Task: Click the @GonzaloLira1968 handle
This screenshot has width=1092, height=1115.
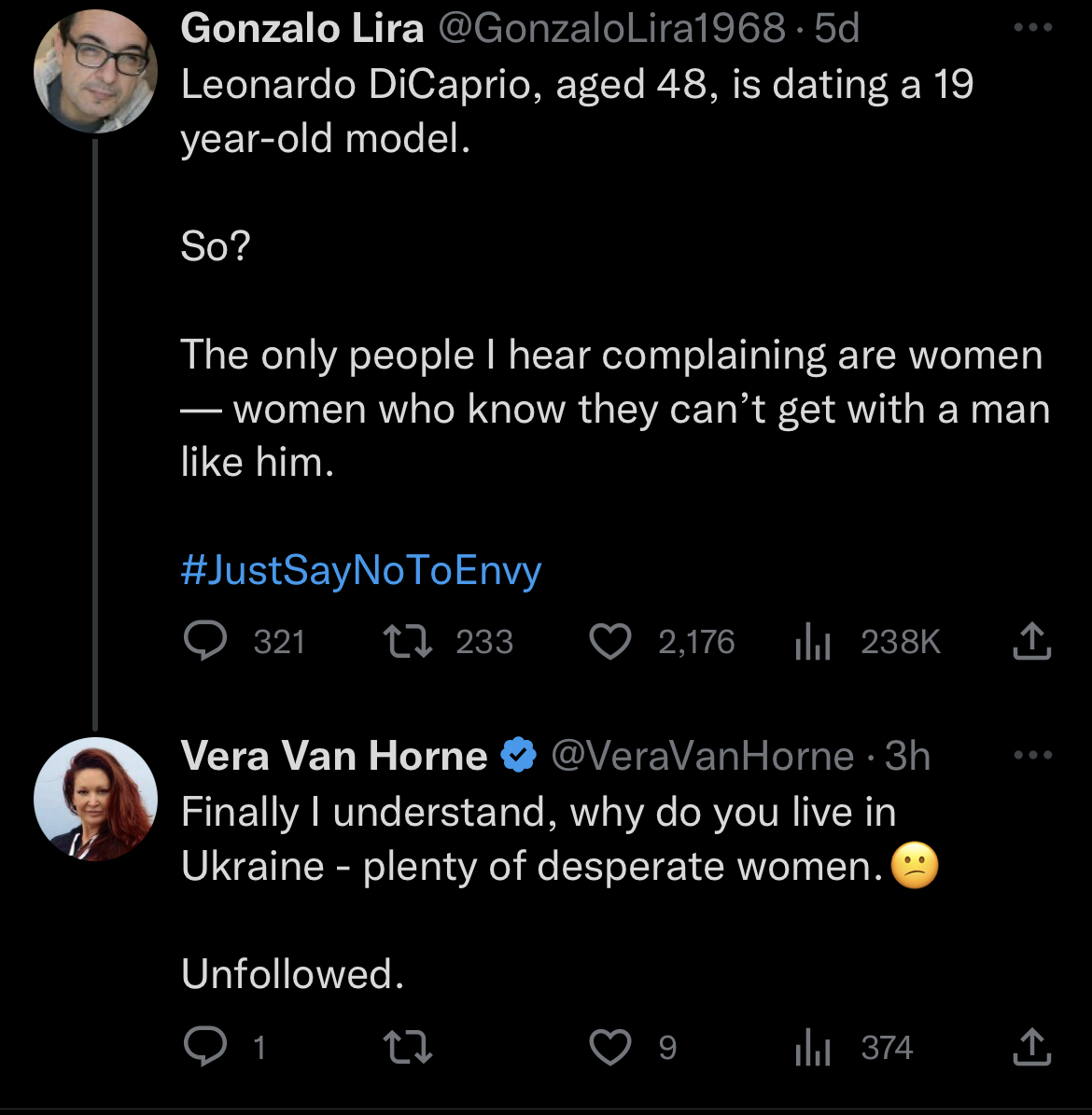Action: 611,29
